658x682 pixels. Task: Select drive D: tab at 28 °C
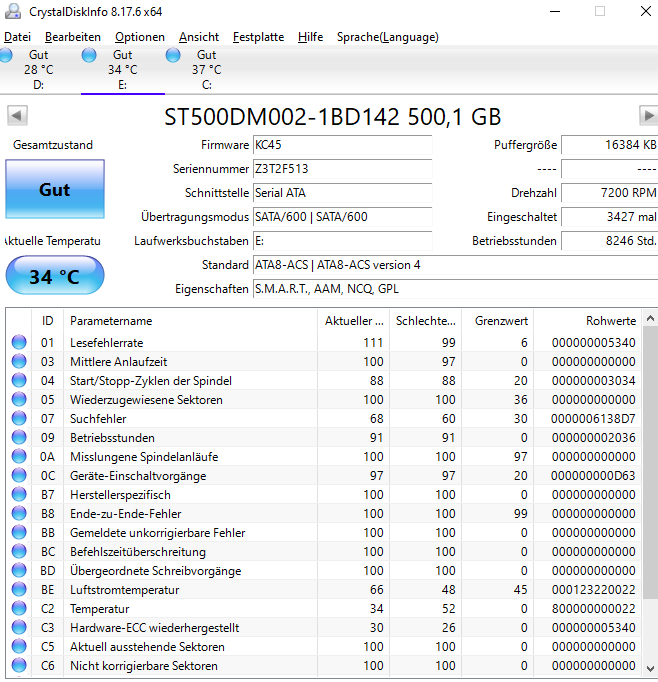[x=38, y=70]
